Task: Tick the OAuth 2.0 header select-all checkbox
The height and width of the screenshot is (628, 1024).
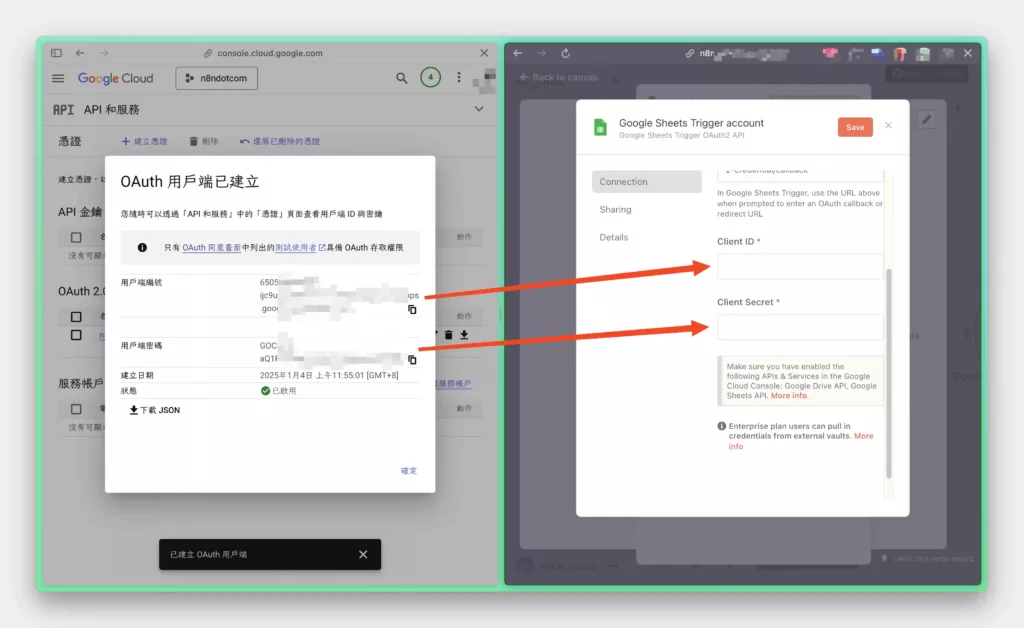Action: click(76, 317)
